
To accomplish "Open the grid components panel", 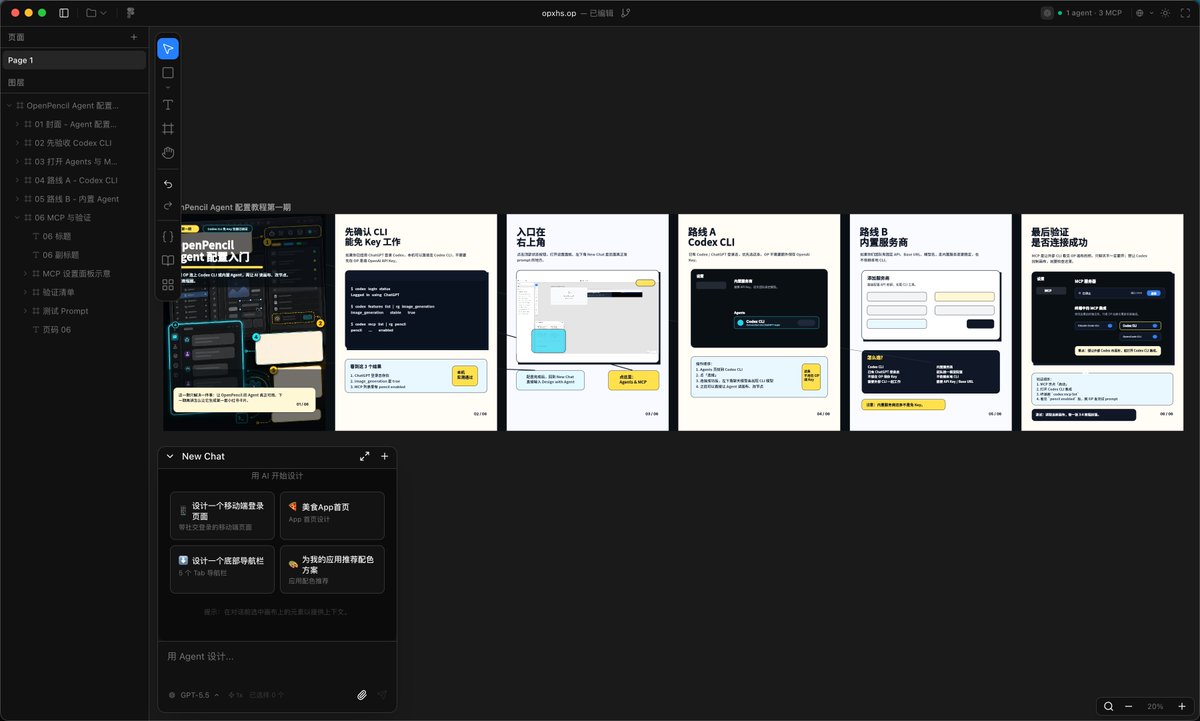I will pos(168,285).
